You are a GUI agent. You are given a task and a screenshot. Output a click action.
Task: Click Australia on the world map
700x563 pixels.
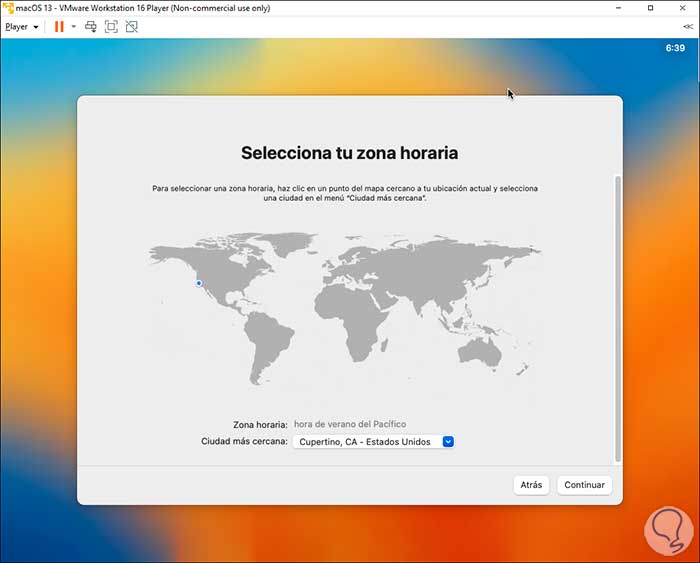(480, 353)
